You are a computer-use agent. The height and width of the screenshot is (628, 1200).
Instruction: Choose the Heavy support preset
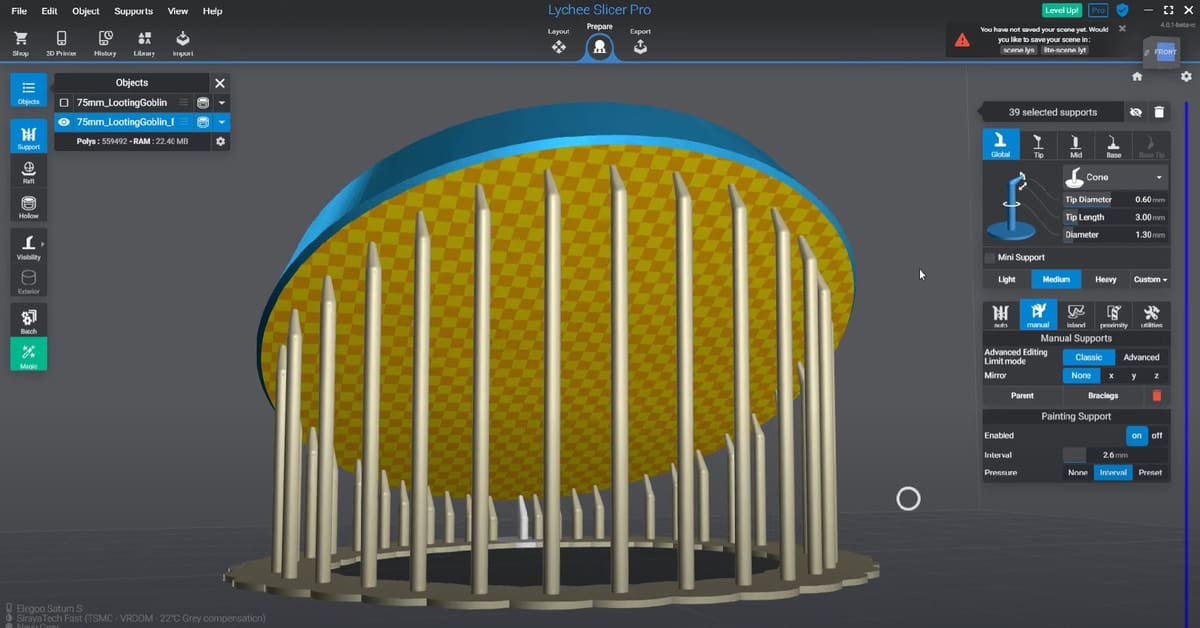coord(1106,280)
